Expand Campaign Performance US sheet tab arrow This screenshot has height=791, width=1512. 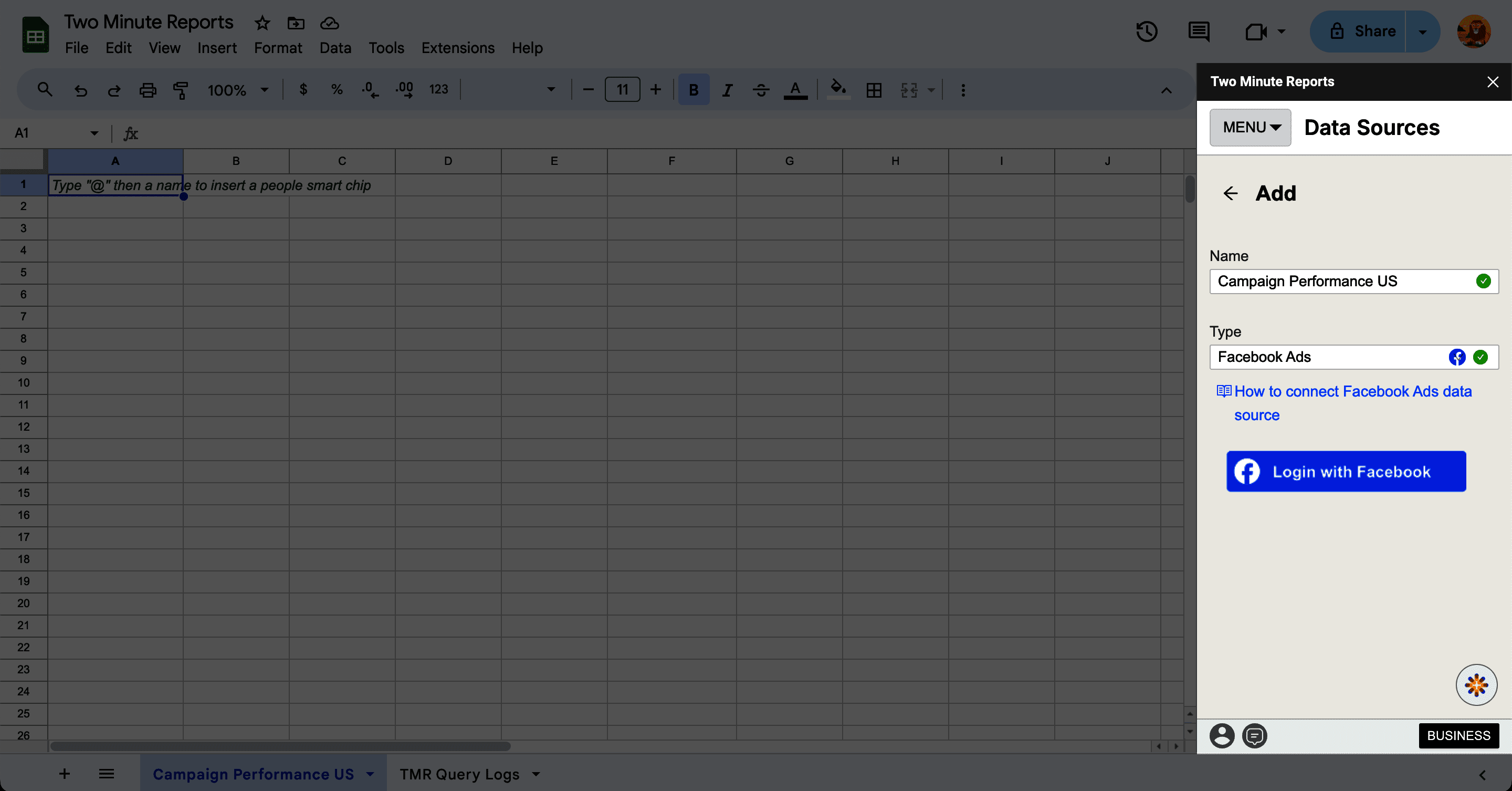(370, 774)
